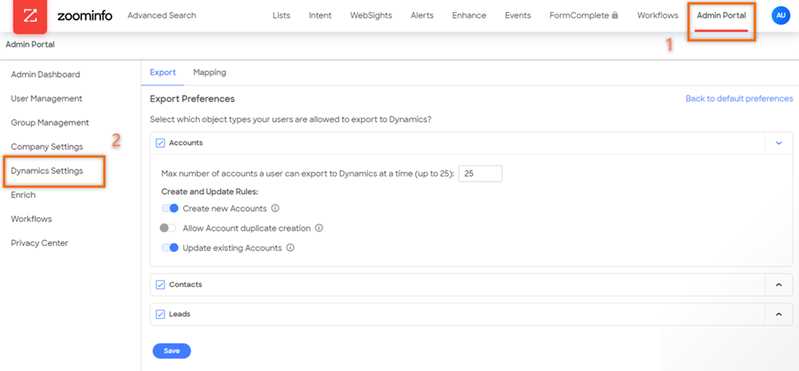Click the Export Preferences heading
The image size is (799, 371).
pyautogui.click(x=192, y=99)
